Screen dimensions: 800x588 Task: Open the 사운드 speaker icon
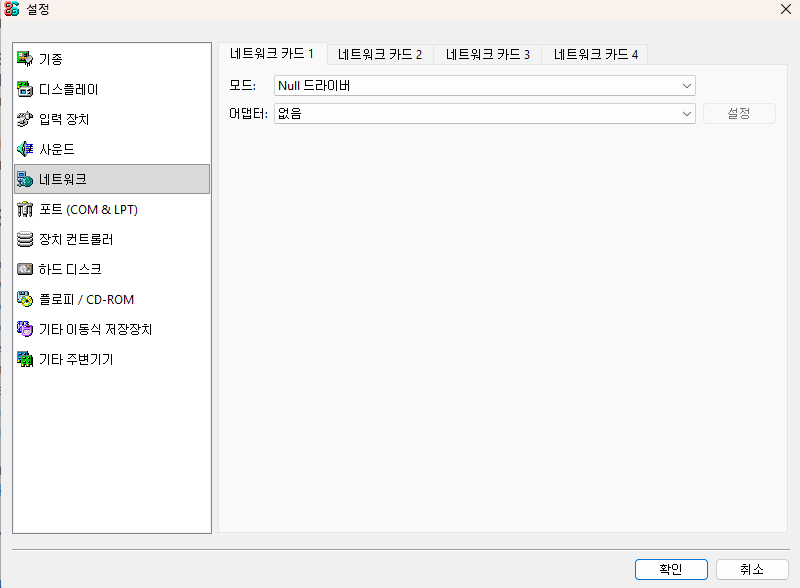26,149
